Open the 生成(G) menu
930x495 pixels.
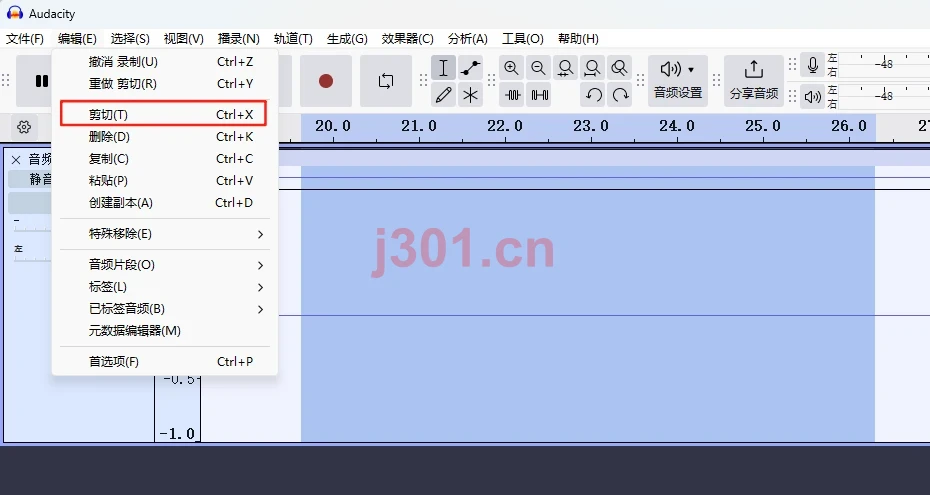[347, 39]
